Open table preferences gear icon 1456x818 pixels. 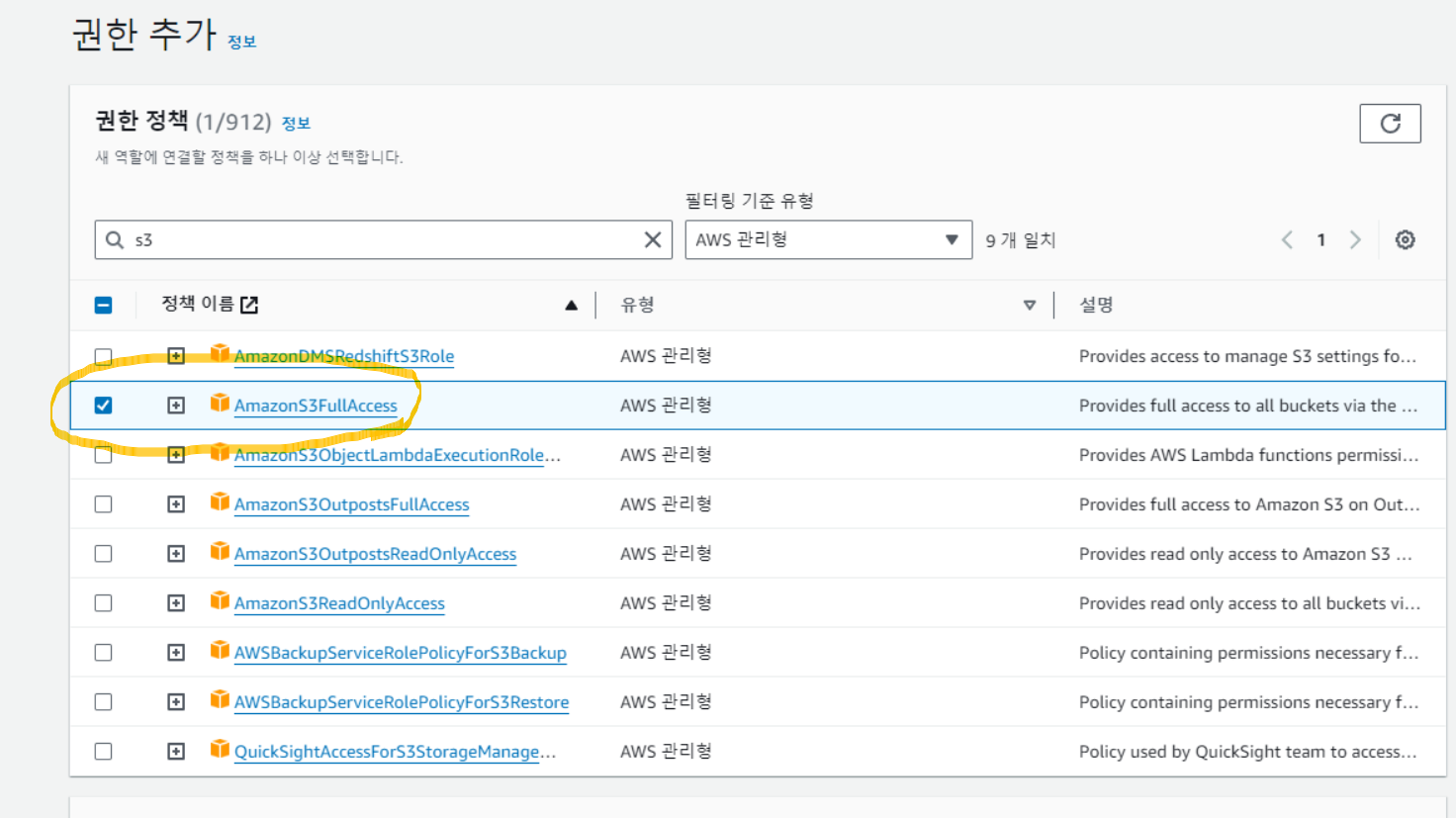coord(1405,239)
